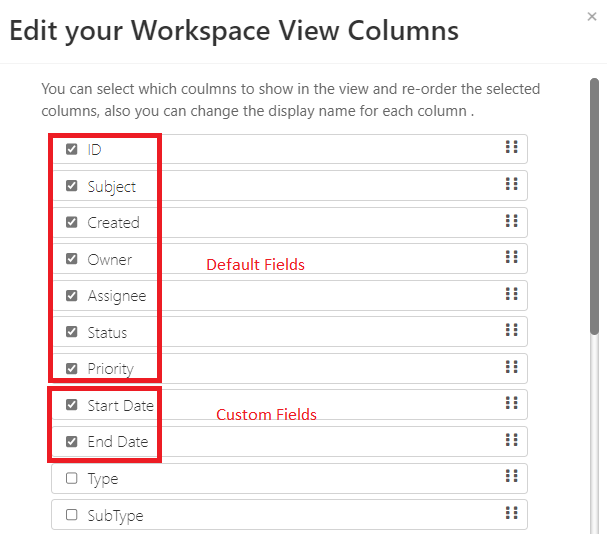
Task: Grab the drag handle on the ID row
Action: coord(511,147)
